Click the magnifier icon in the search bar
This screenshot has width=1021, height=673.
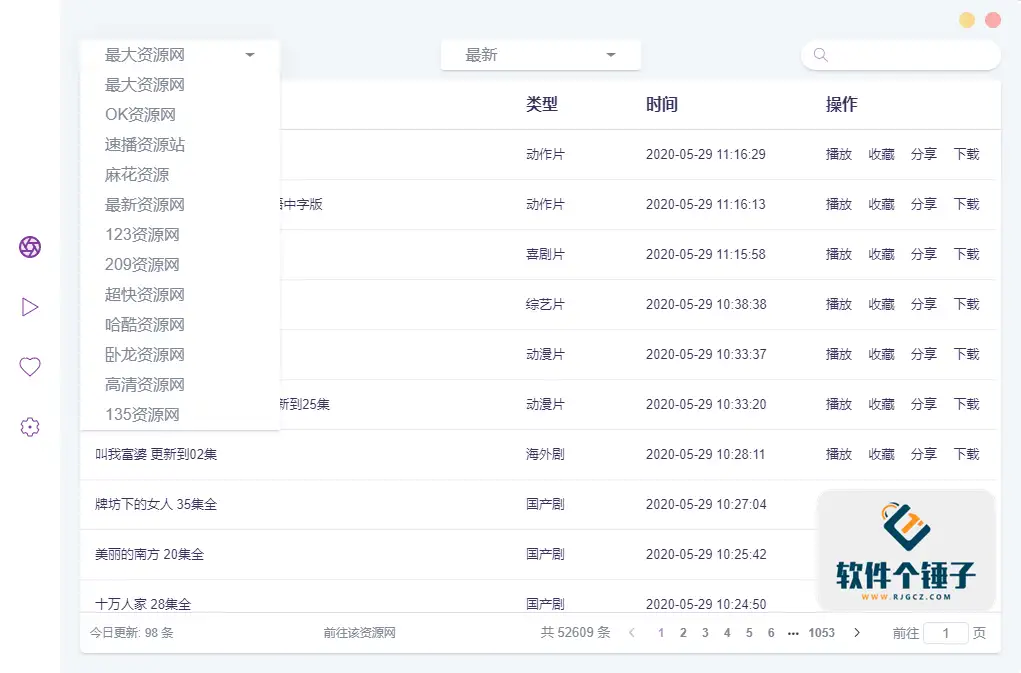click(819, 55)
